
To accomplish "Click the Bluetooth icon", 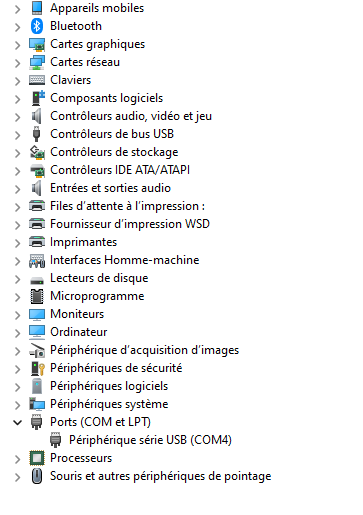I will coord(37,26).
